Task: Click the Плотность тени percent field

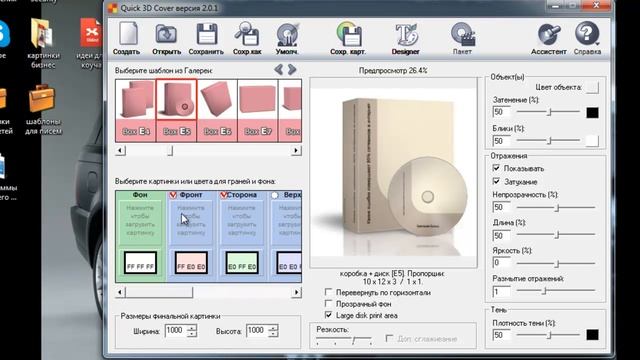Action: (502, 335)
